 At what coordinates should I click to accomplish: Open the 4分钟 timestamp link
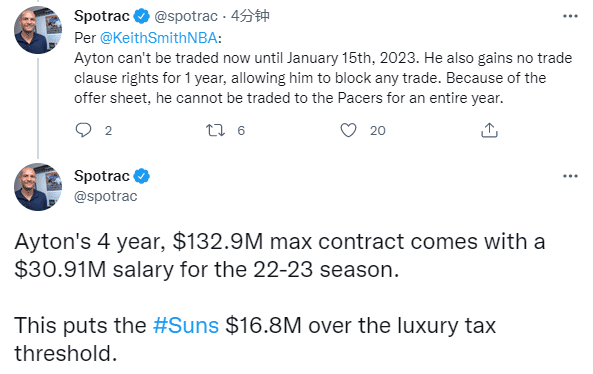pyautogui.click(x=250, y=16)
